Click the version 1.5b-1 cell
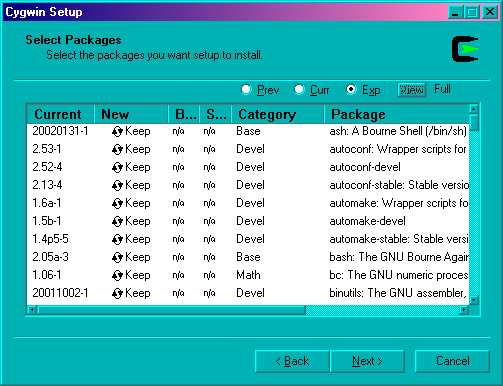The width and height of the screenshot is (503, 386). 47,221
